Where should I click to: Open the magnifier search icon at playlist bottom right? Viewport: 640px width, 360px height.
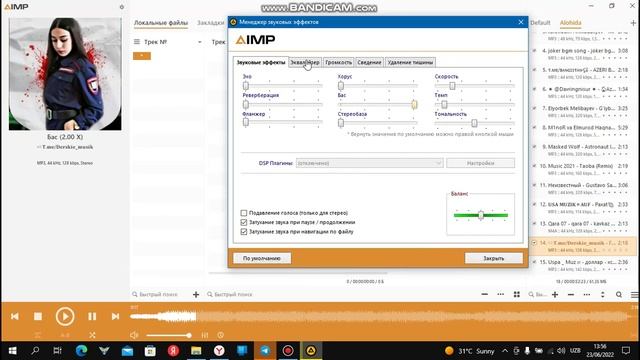[x=619, y=294]
